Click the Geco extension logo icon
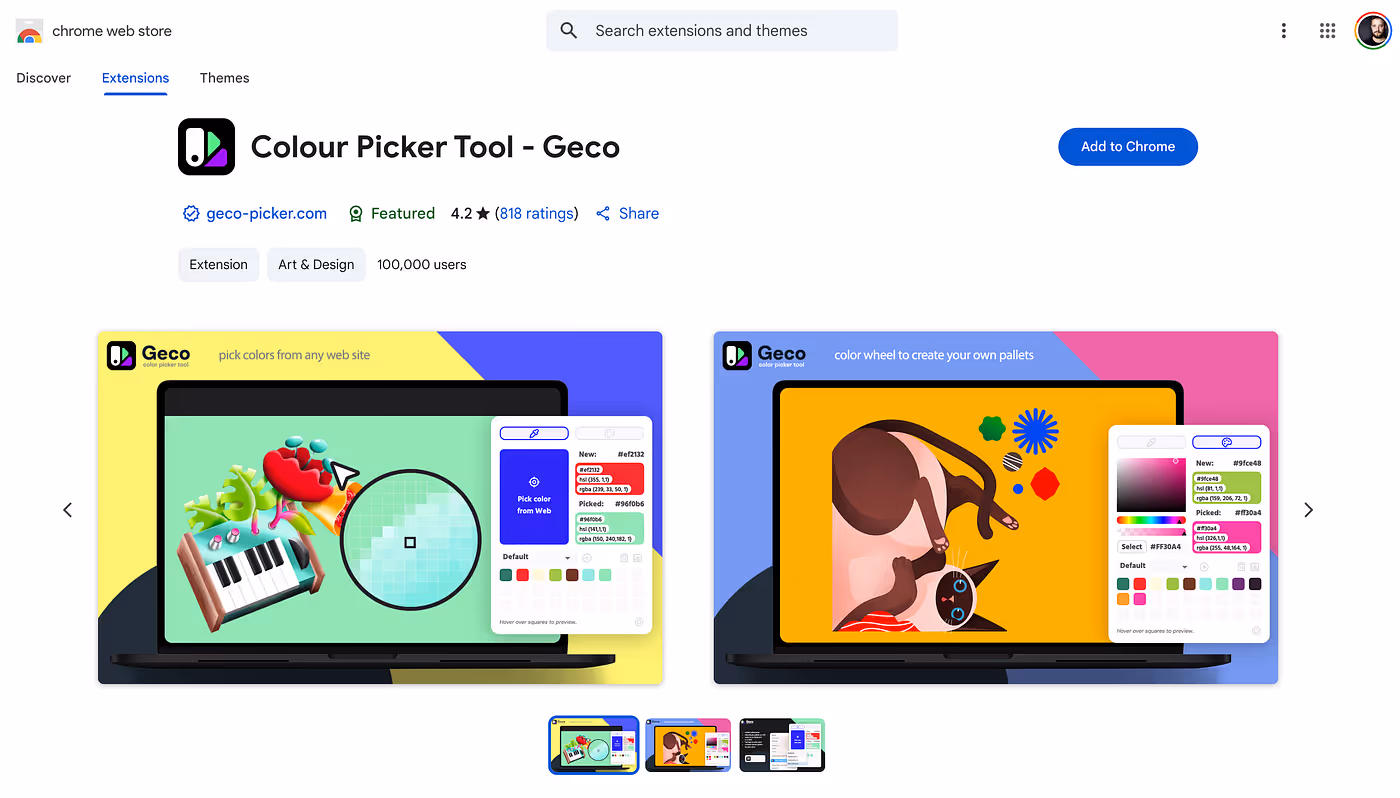 coord(206,147)
